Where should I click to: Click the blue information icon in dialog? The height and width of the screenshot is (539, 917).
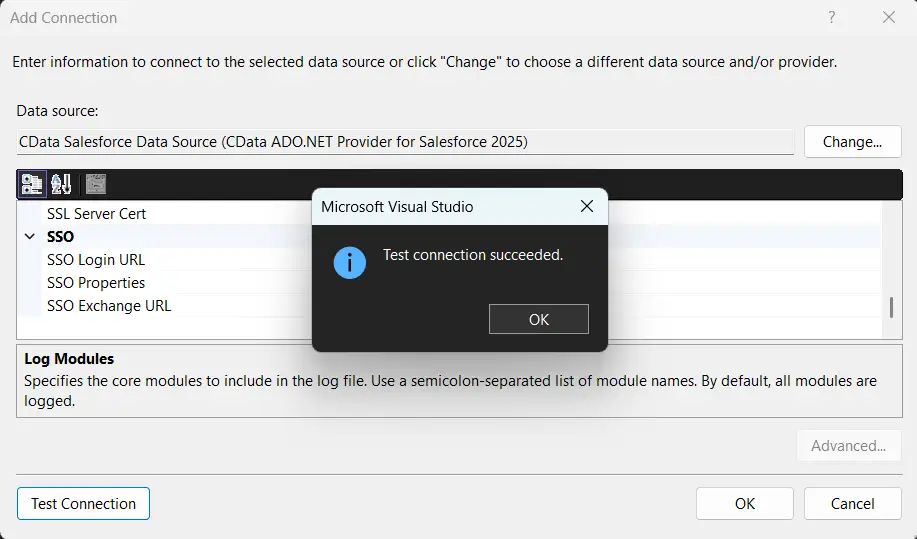pyautogui.click(x=349, y=262)
